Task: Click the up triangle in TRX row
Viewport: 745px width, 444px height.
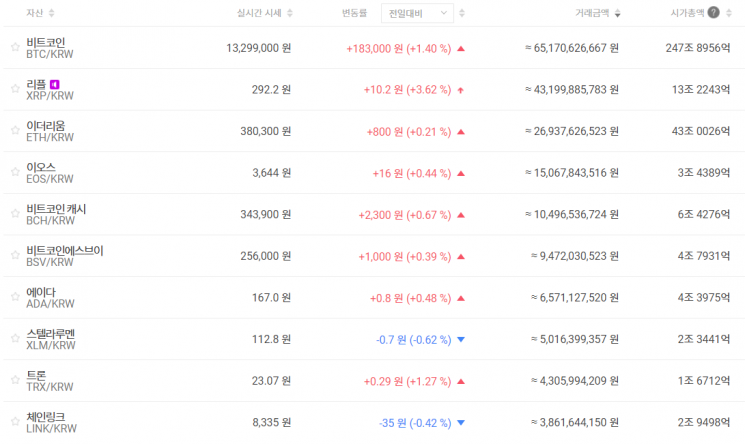Action: pos(460,381)
